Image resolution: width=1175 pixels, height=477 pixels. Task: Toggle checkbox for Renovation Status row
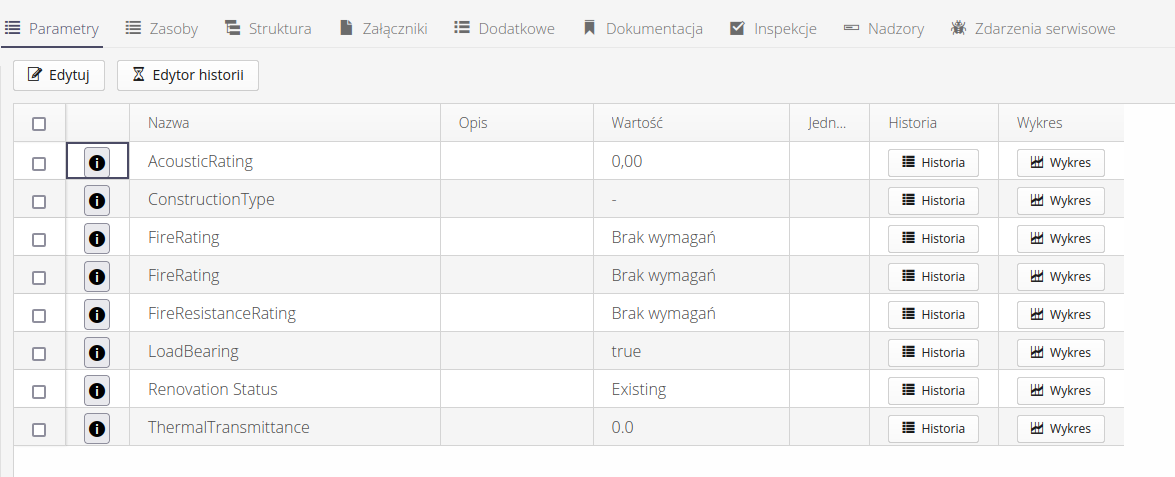[39, 391]
